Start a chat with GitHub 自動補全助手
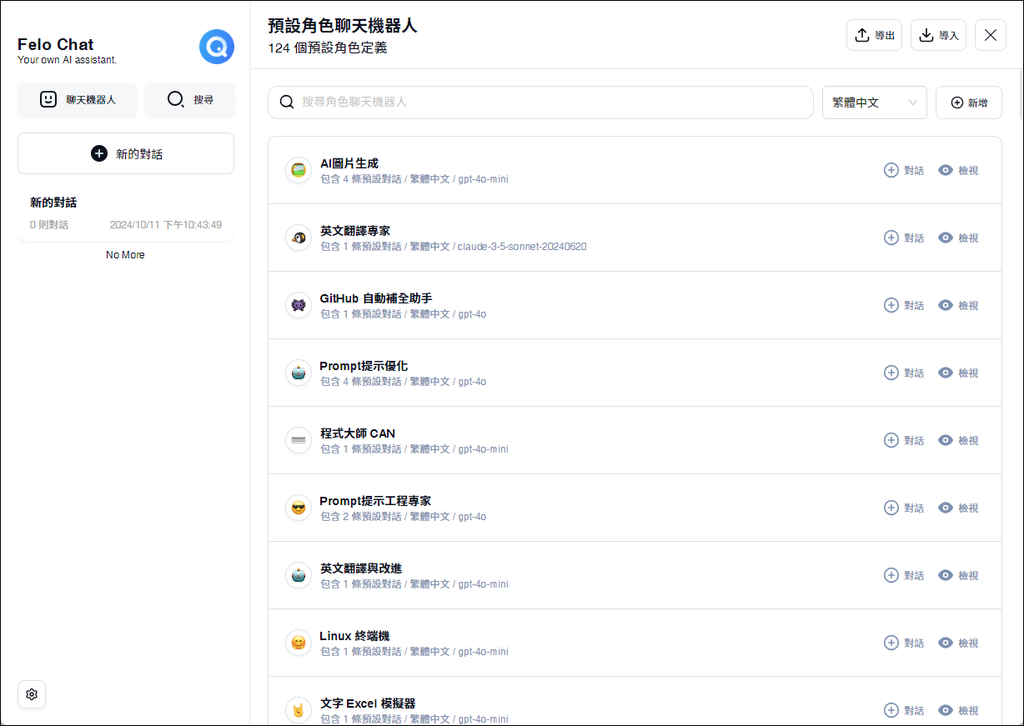 click(904, 305)
